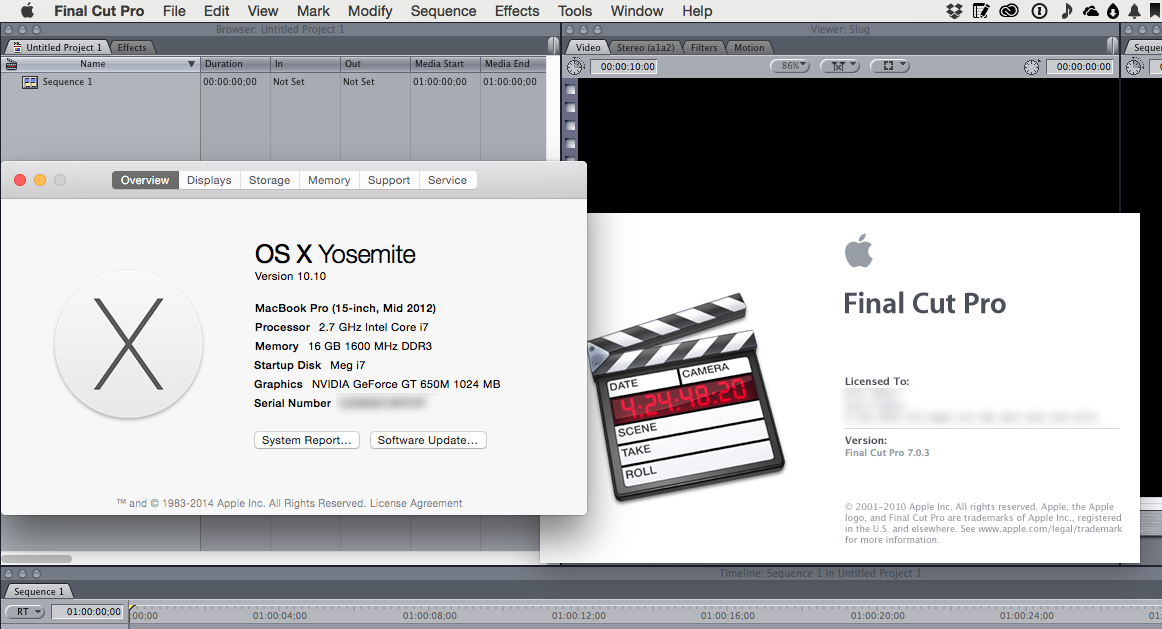Click the bin icon left of Name header
This screenshot has height=629, width=1162.
11,64
